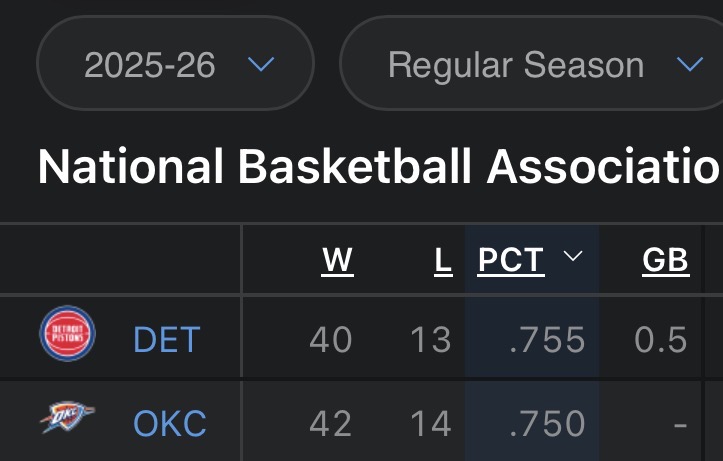Click the PCT sort arrow icon
The width and height of the screenshot is (723, 461).
coord(573,258)
